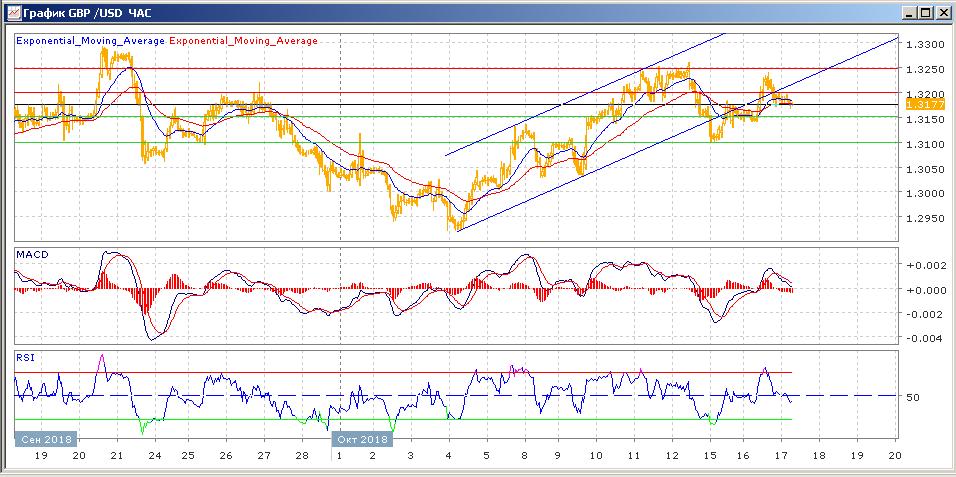Click date label 16 on time axis
This screenshot has height=477, width=956.
coord(742,456)
